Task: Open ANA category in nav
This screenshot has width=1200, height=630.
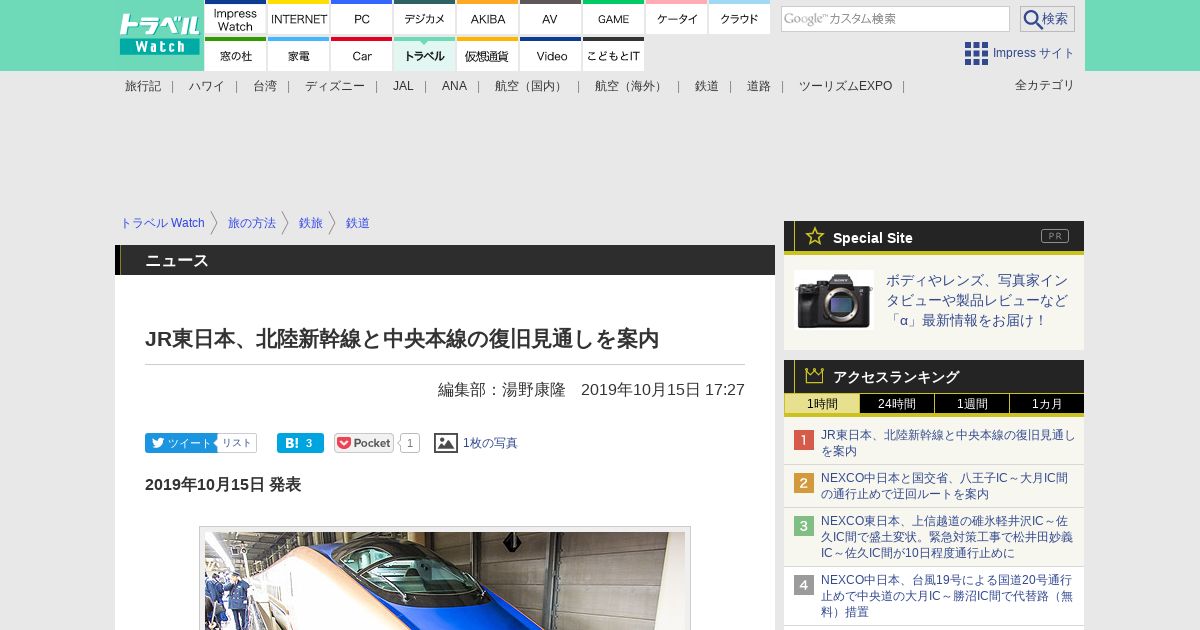Action: pos(454,86)
